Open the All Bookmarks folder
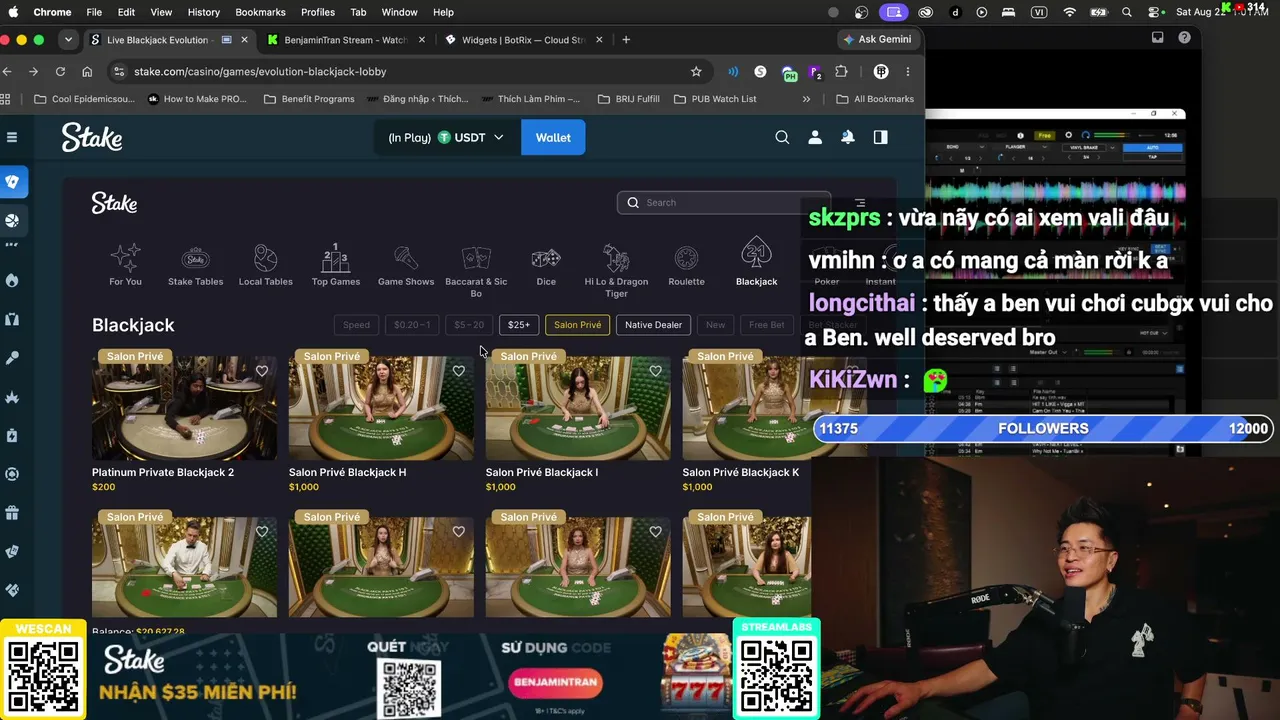Screen dimensions: 1280x720 [x=874, y=99]
